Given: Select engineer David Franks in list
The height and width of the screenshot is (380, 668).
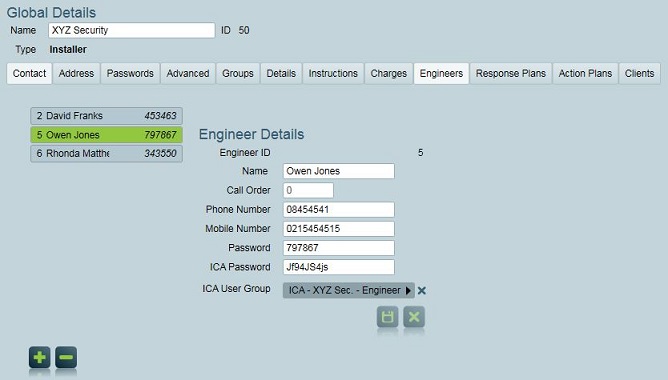Looking at the screenshot, I should pyautogui.click(x=107, y=116).
